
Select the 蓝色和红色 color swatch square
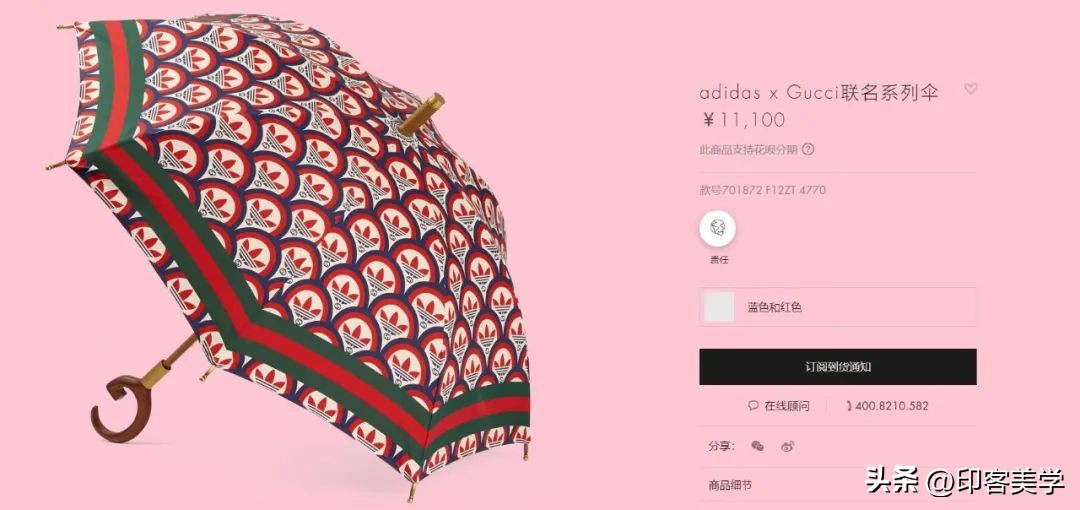click(x=718, y=307)
